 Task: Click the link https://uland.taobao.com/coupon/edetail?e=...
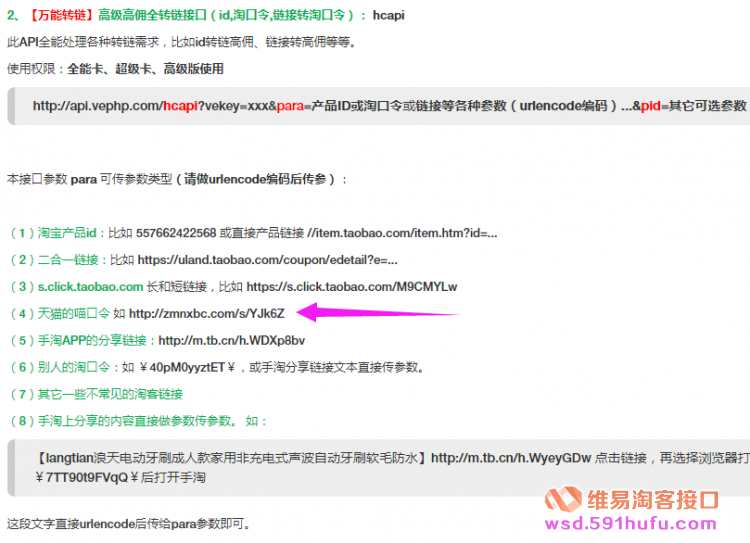pyautogui.click(x=268, y=260)
